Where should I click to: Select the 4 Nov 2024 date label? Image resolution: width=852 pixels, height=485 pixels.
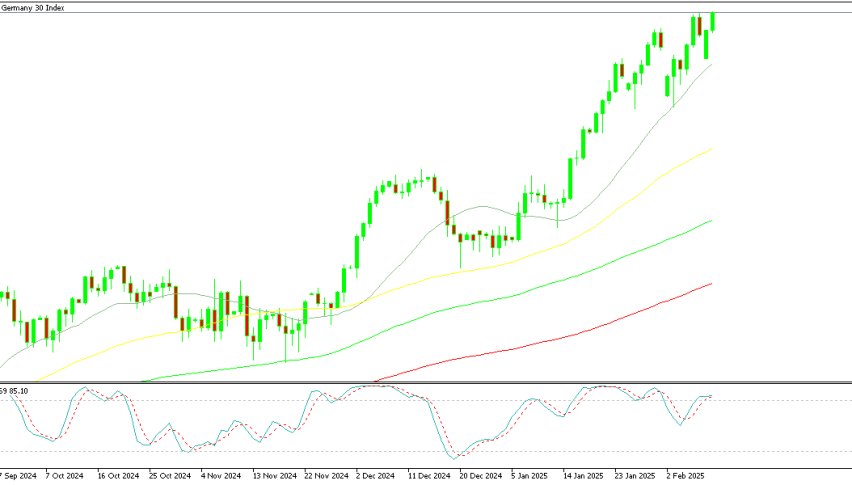pos(221,476)
